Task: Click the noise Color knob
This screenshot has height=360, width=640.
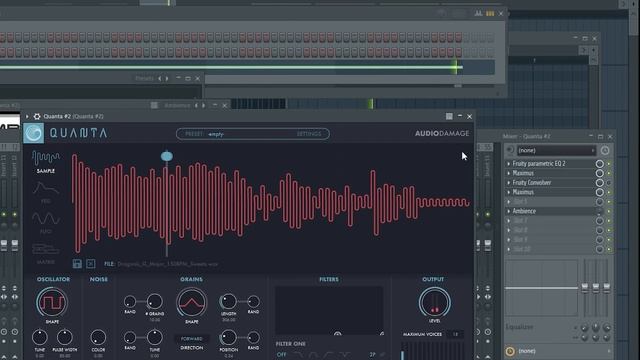Action: pos(98,338)
